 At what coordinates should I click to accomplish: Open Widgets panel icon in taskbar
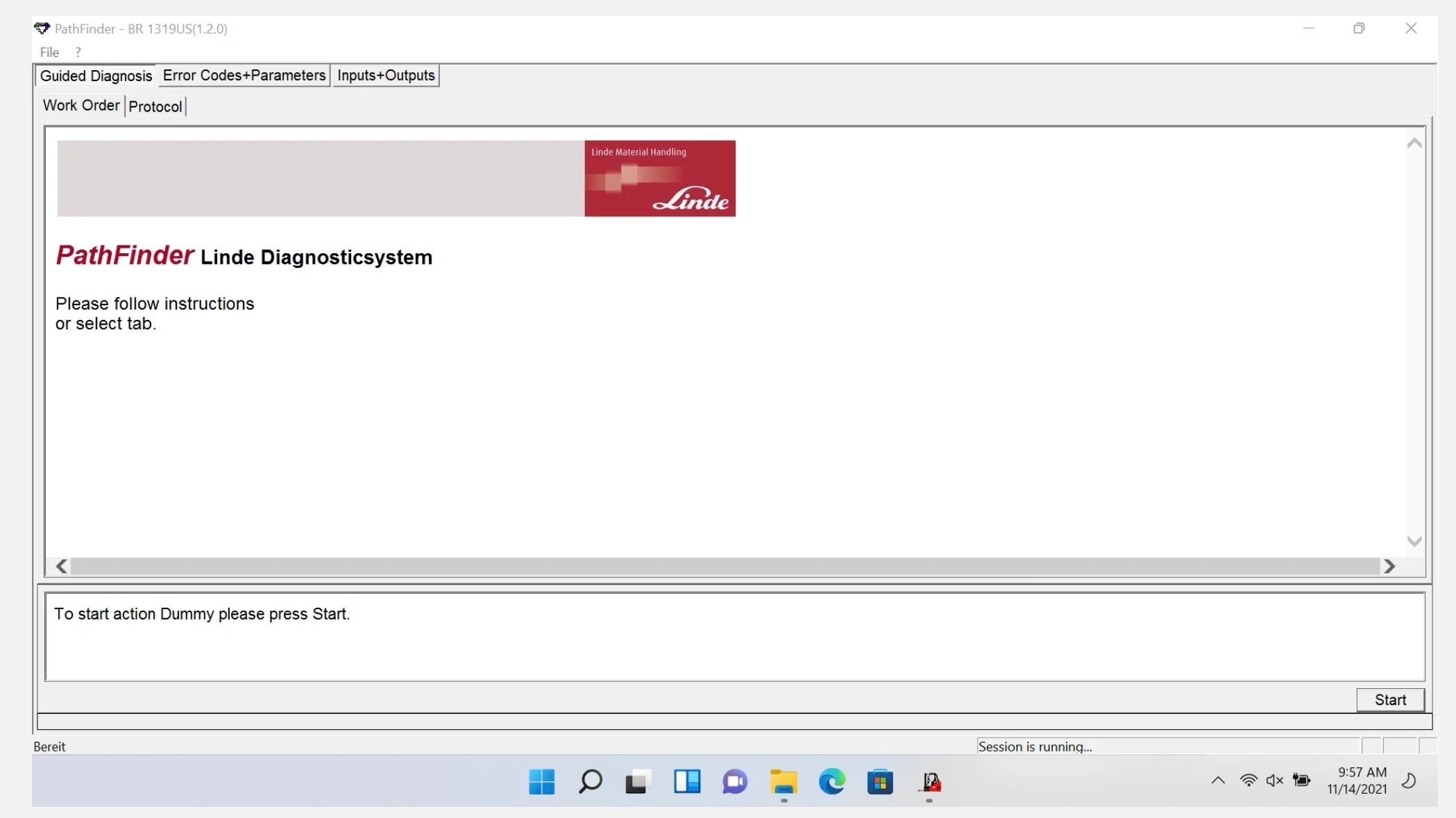click(686, 782)
